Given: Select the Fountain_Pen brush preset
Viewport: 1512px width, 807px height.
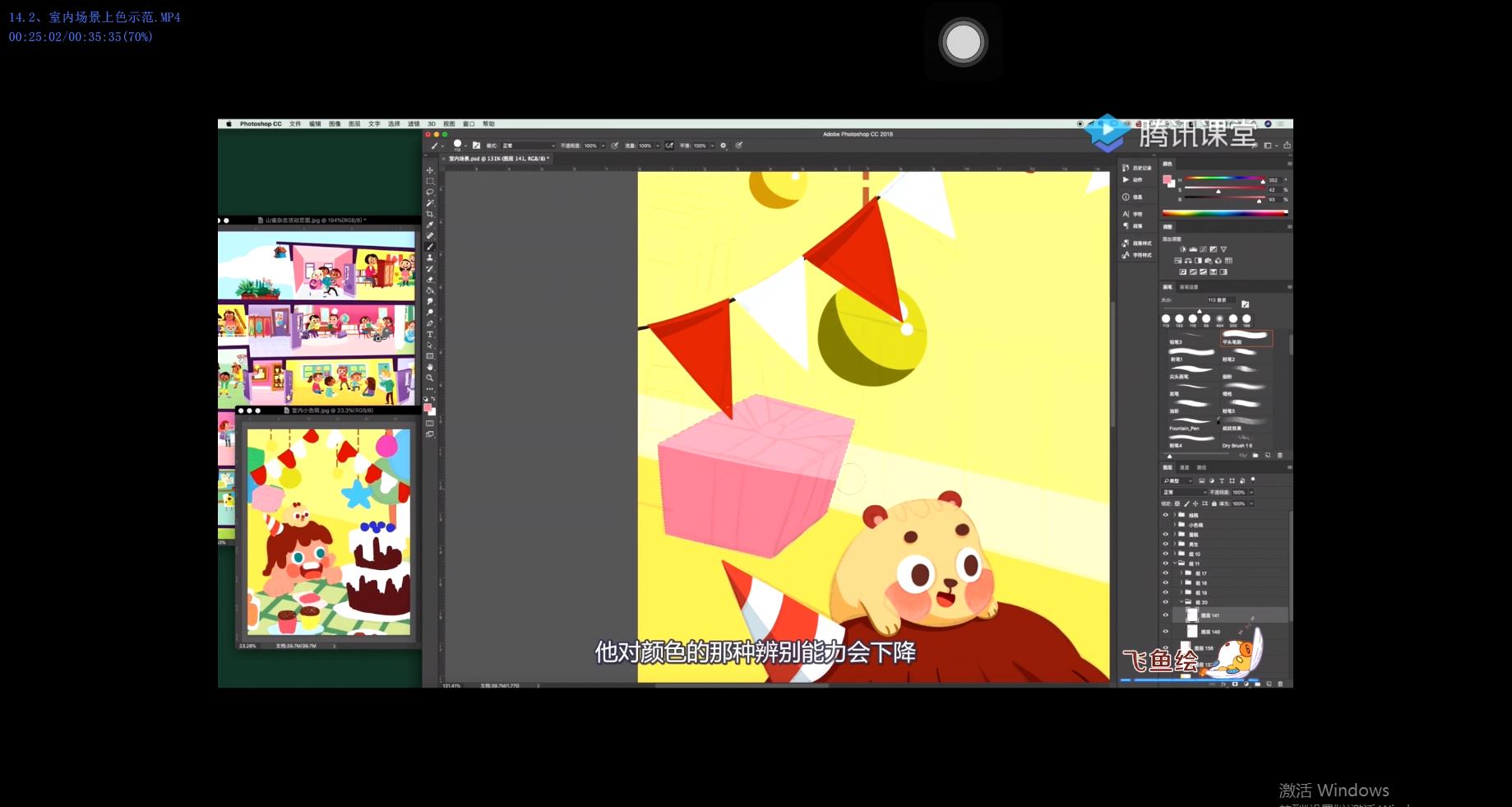Looking at the screenshot, I should [x=1193, y=424].
